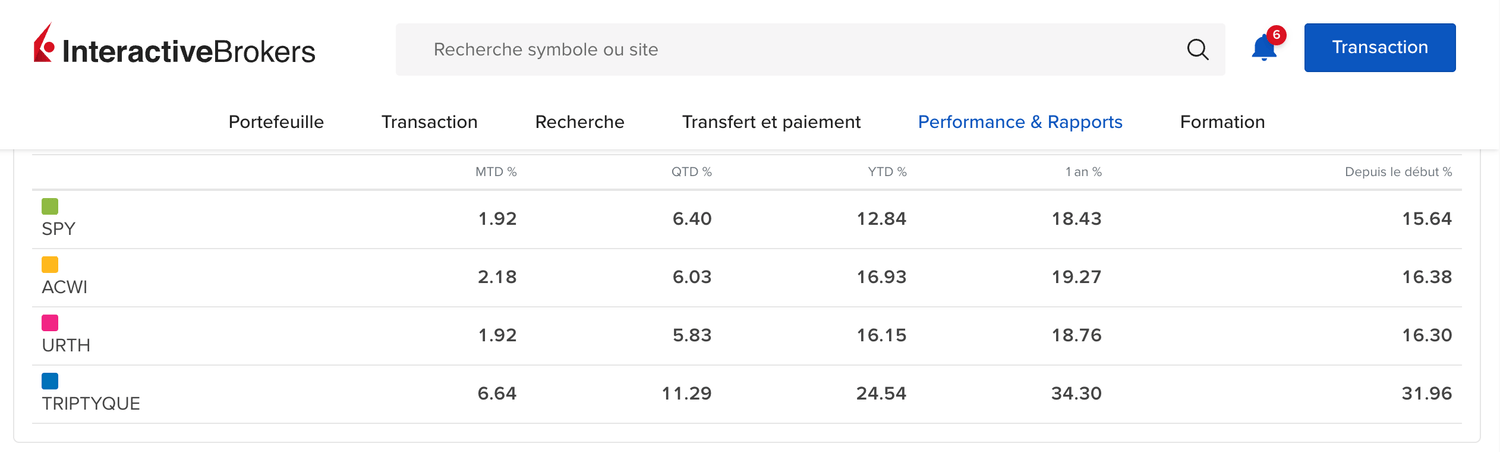
Task: Click the pink URTH color swatch
Action: coord(50,322)
